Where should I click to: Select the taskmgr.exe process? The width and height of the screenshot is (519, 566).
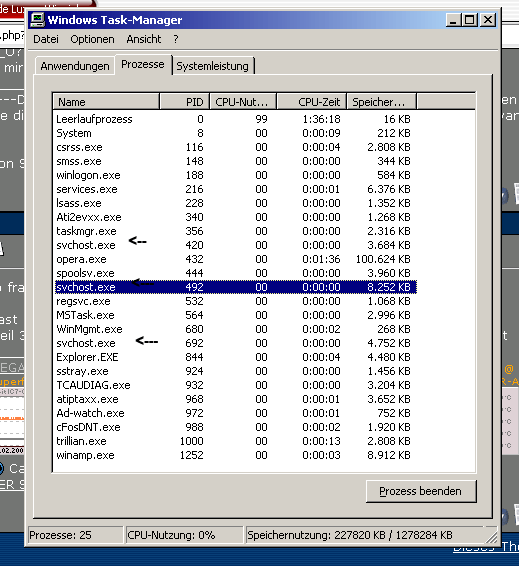click(x=236, y=231)
